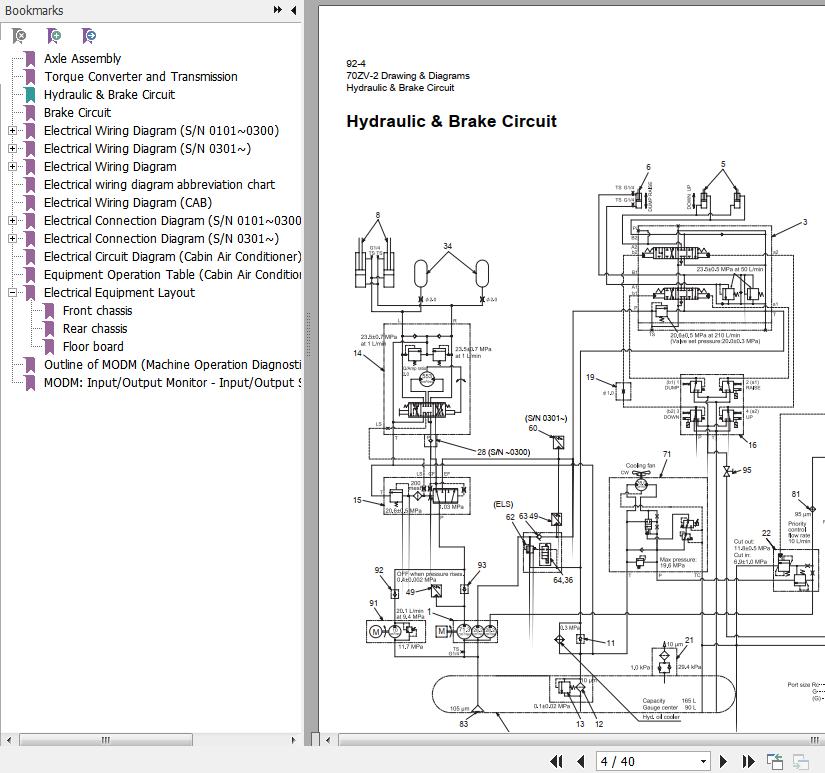Select the Electrical Equipment Layout bookmark
The height and width of the screenshot is (773, 825).
119,293
